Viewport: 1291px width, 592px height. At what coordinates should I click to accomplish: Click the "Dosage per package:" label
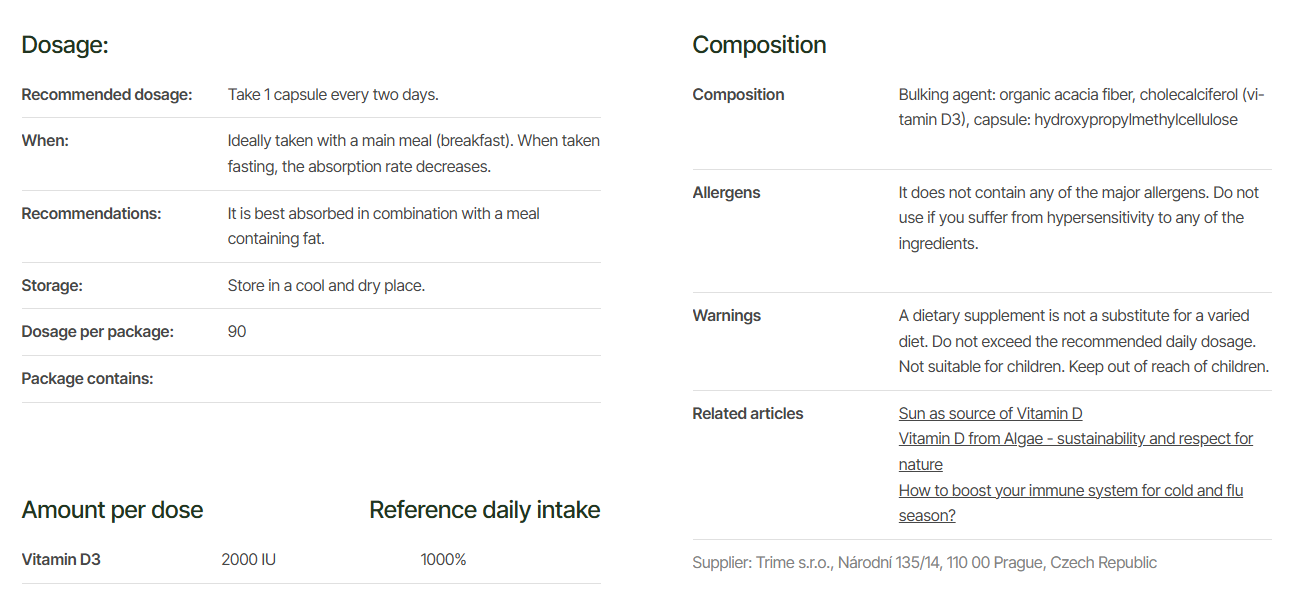click(x=98, y=332)
